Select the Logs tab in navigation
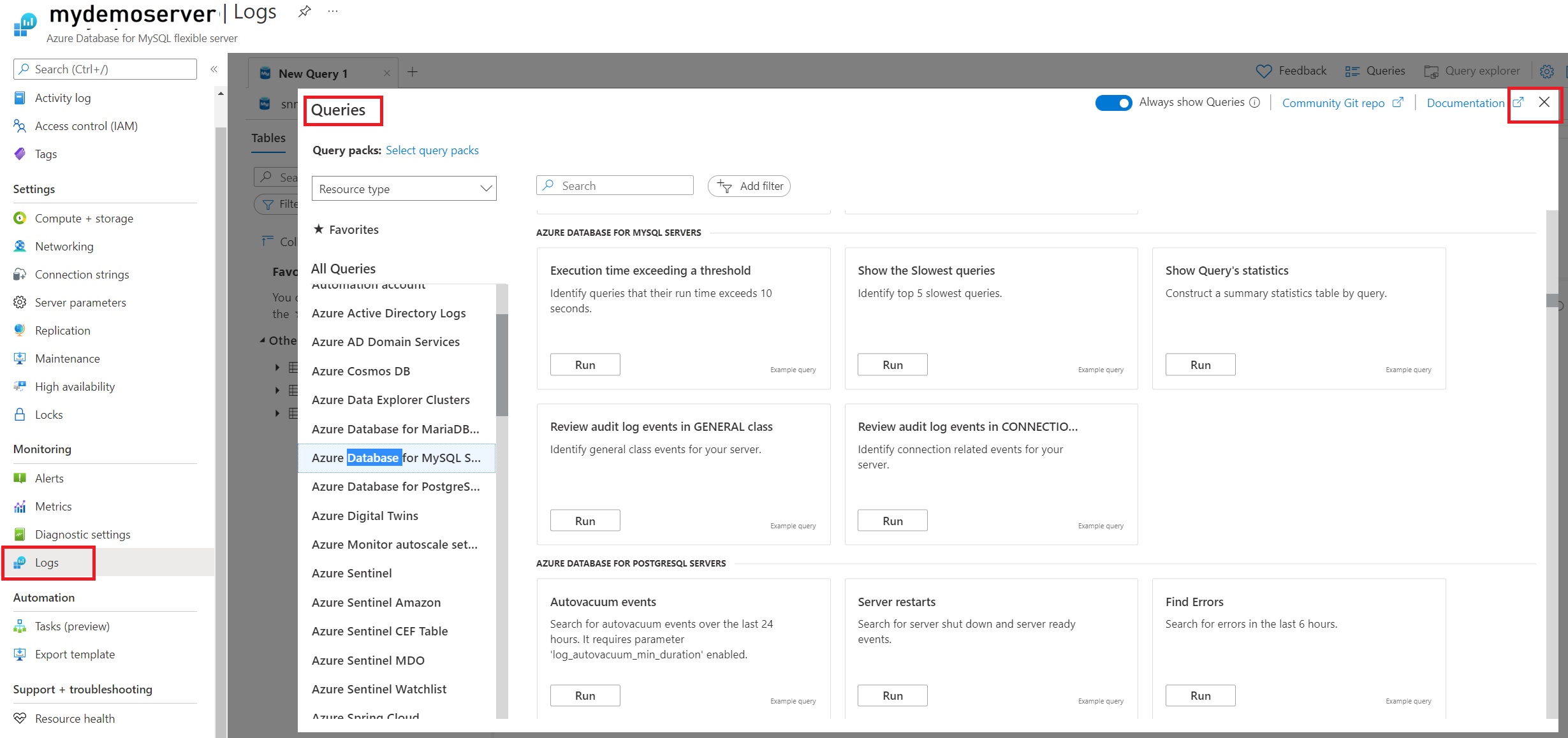The width and height of the screenshot is (1568, 738). pyautogui.click(x=47, y=562)
